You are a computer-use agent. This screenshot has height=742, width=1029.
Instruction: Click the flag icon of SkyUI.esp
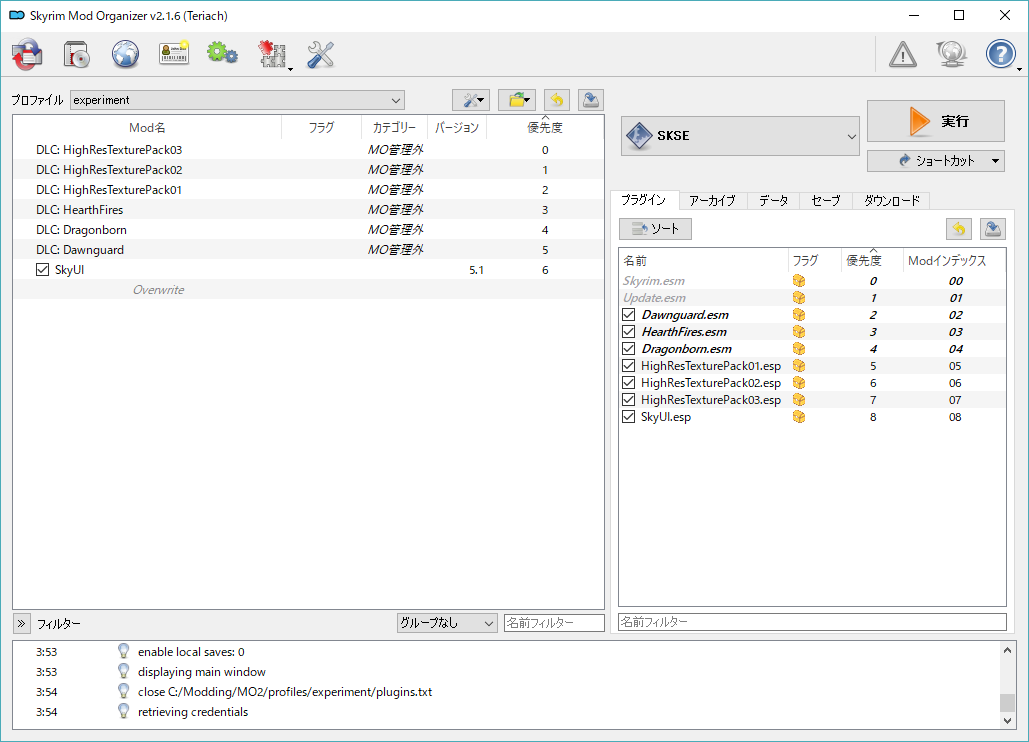click(x=799, y=417)
